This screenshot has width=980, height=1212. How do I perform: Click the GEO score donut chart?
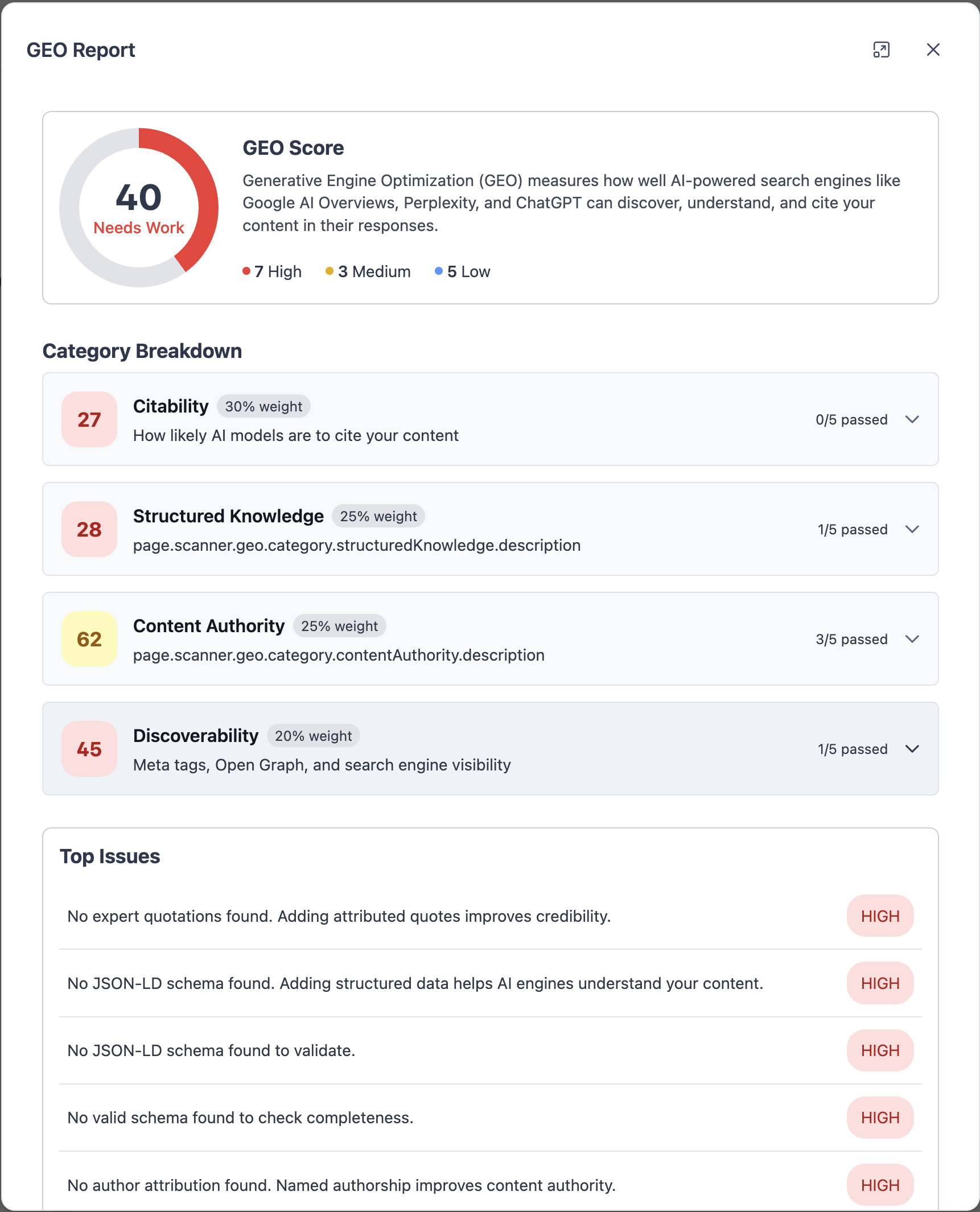pos(139,208)
